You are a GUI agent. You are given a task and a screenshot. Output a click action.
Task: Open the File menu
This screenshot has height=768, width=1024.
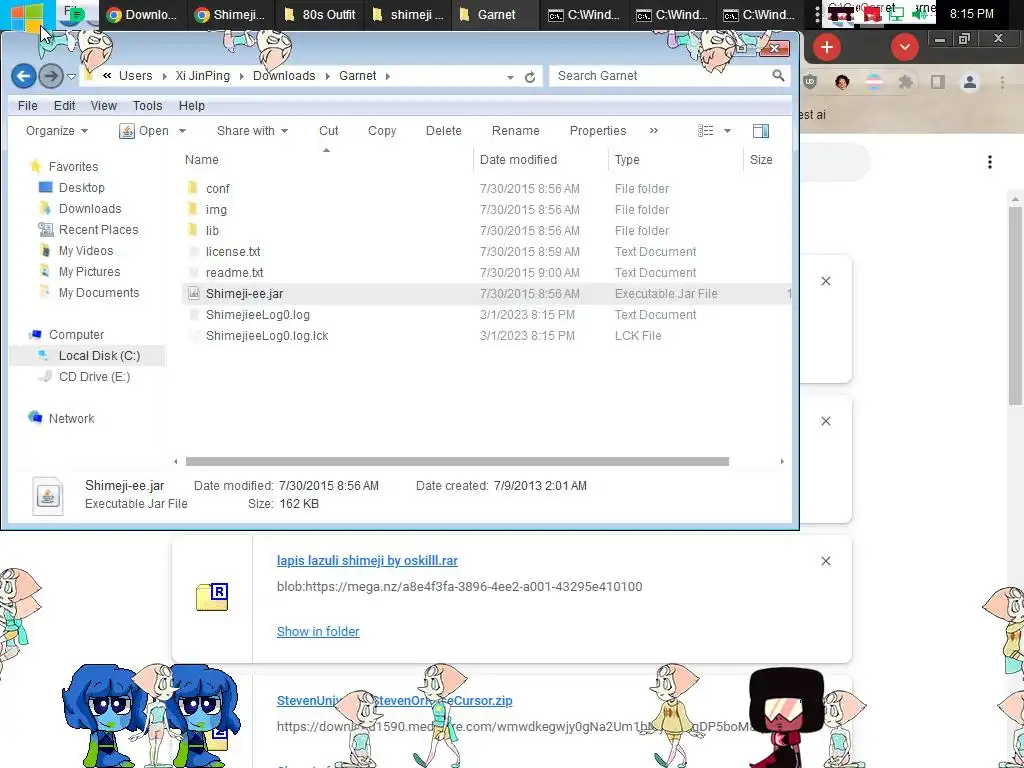pos(27,106)
